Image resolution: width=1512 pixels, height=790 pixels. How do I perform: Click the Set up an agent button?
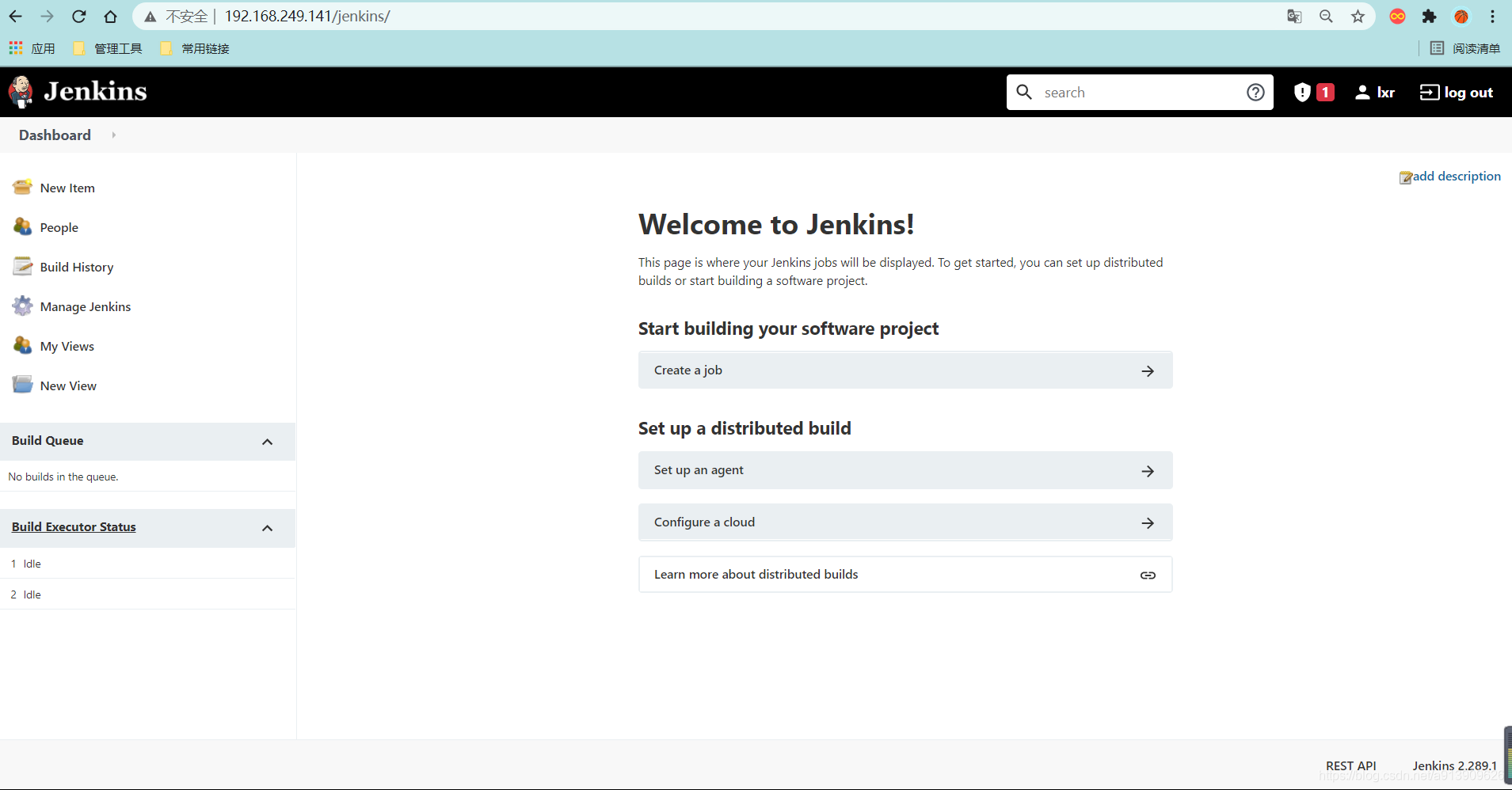(905, 470)
